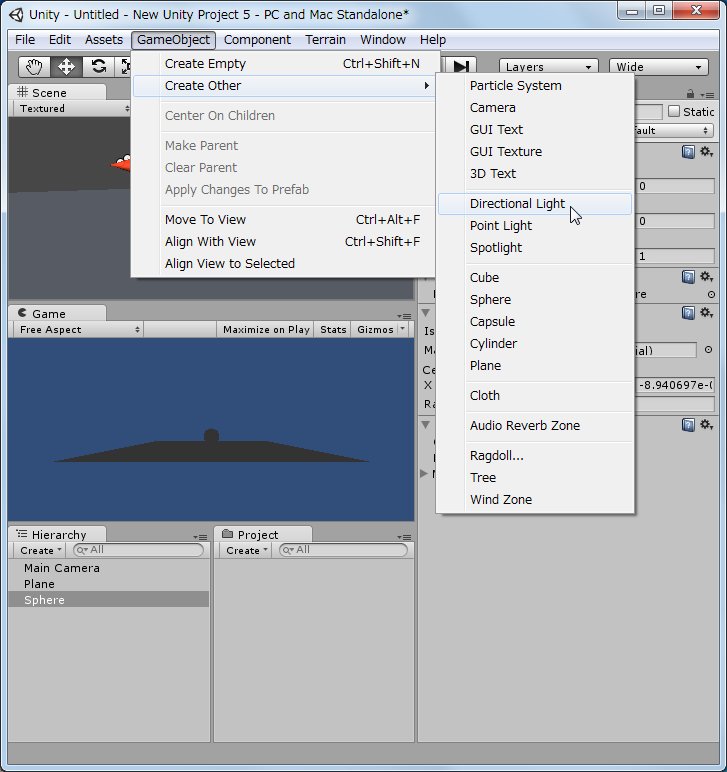
Task: Open the Hierarchy panel's options menu icon
Action: (200, 536)
